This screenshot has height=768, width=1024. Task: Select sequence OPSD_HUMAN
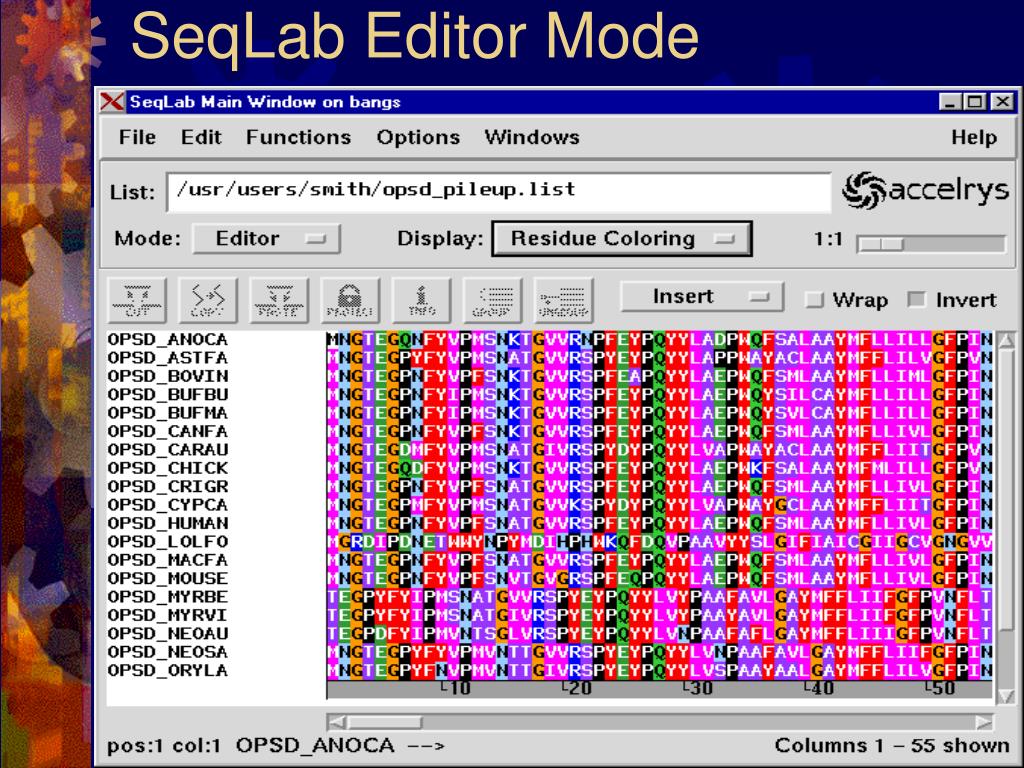click(168, 523)
